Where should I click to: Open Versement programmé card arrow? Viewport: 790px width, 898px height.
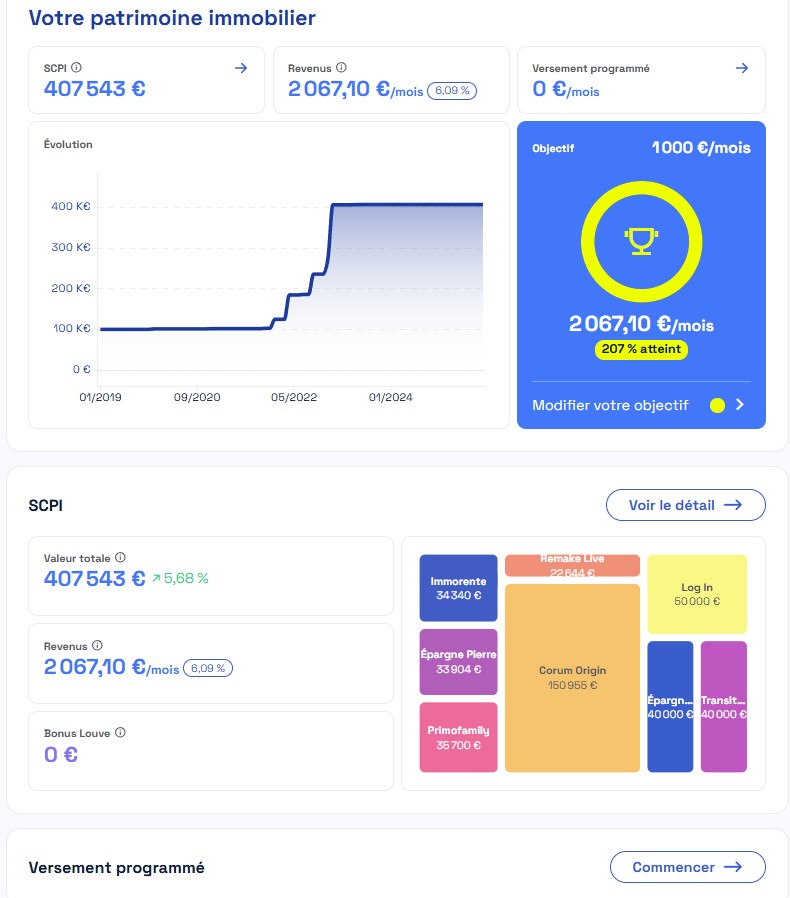[x=742, y=68]
